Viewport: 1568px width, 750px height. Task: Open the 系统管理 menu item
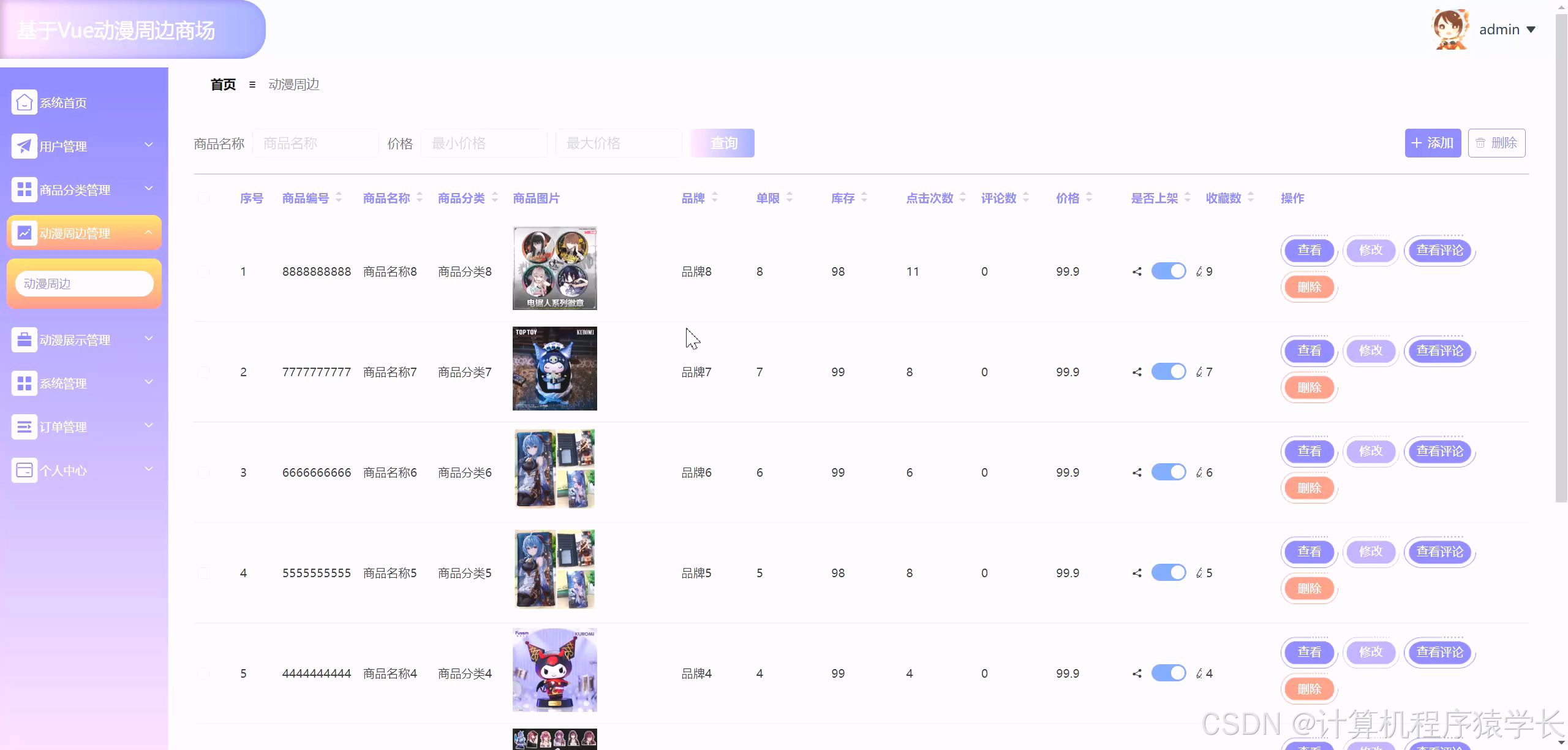coord(84,383)
